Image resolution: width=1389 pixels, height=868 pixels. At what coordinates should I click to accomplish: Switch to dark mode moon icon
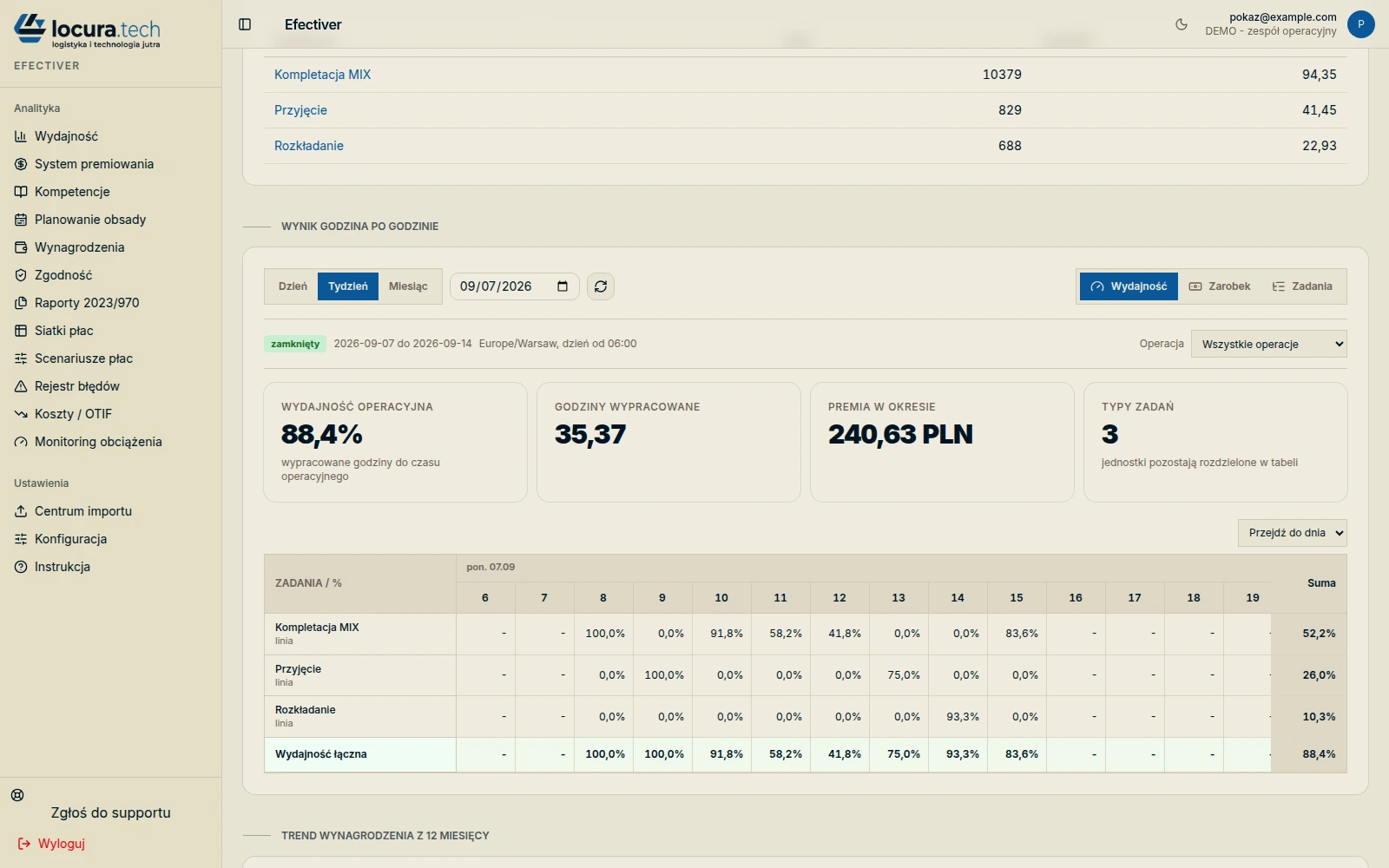point(1182,24)
